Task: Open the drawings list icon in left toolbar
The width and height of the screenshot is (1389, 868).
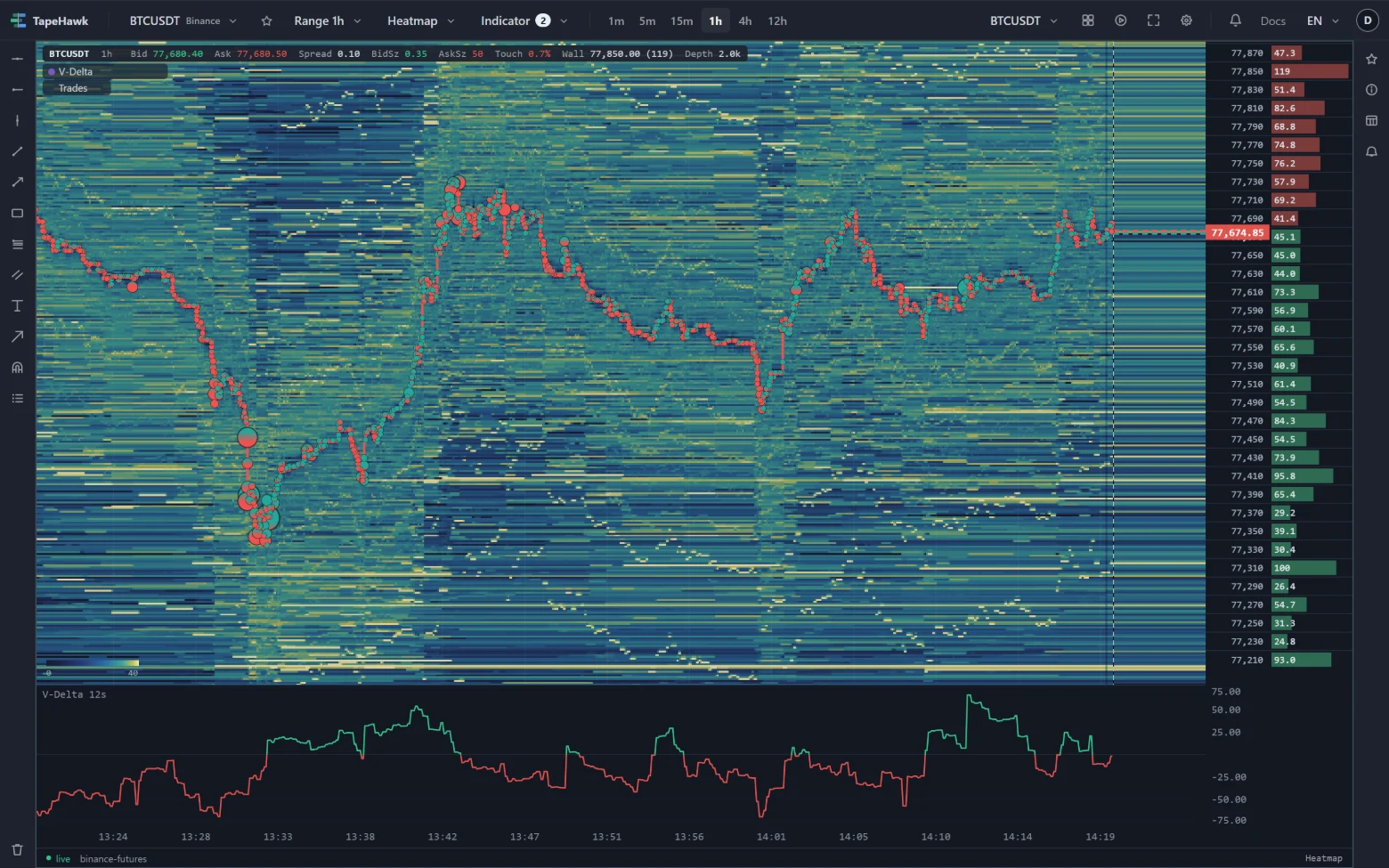Action: click(x=17, y=399)
